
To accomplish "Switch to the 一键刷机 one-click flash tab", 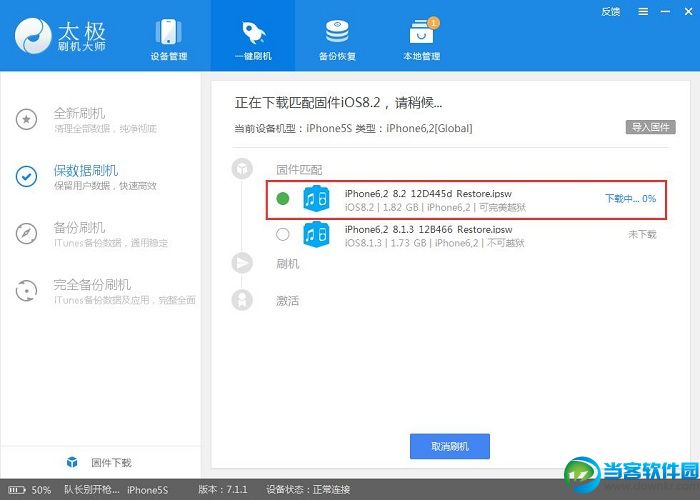I will pyautogui.click(x=253, y=38).
